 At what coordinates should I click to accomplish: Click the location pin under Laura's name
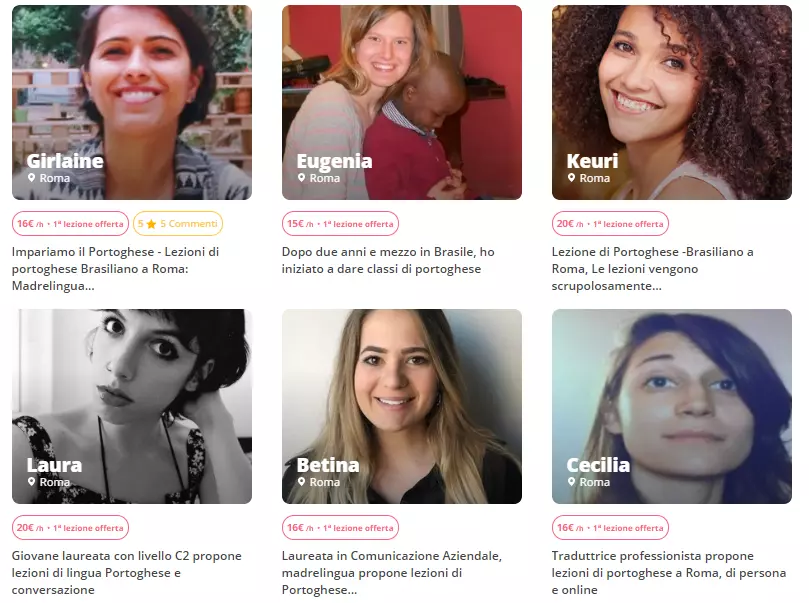pyautogui.click(x=32, y=482)
